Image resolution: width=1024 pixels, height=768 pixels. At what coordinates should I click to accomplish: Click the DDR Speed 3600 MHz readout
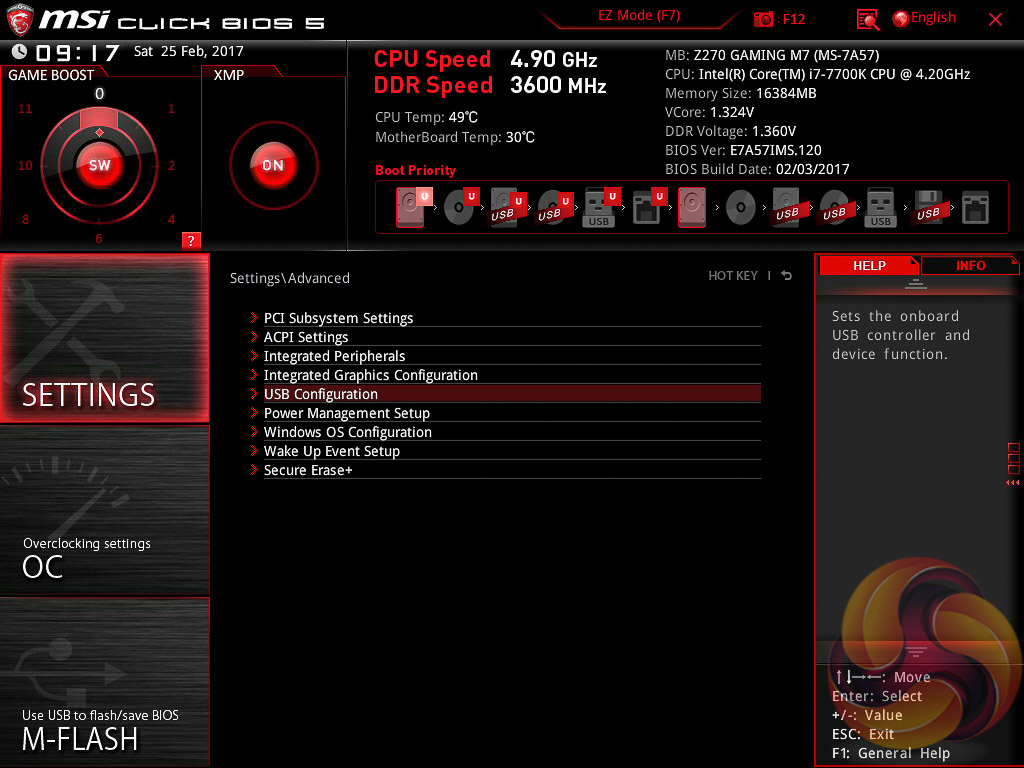tap(490, 86)
